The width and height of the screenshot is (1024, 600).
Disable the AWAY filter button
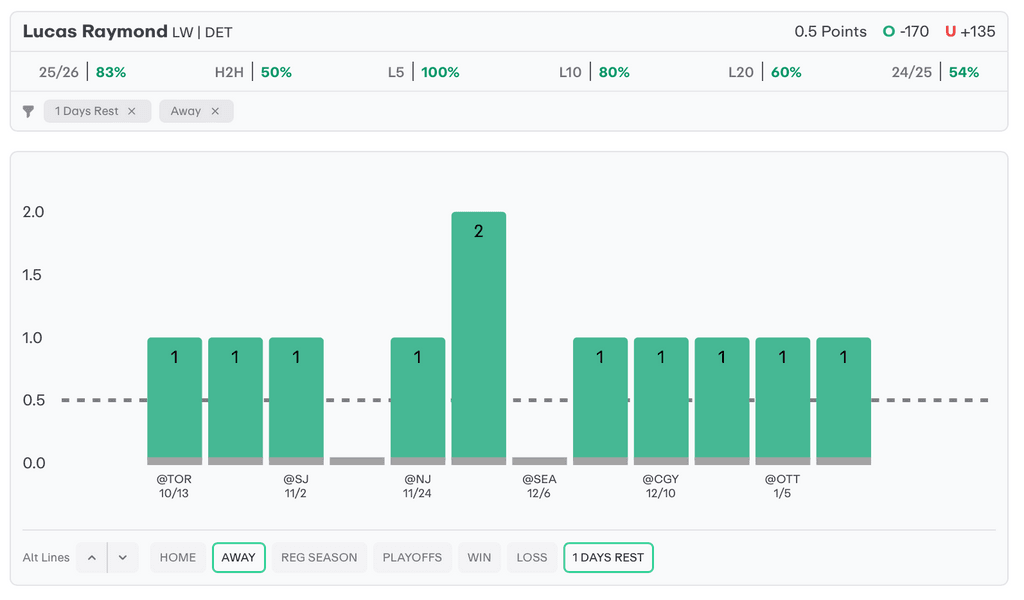(238, 557)
